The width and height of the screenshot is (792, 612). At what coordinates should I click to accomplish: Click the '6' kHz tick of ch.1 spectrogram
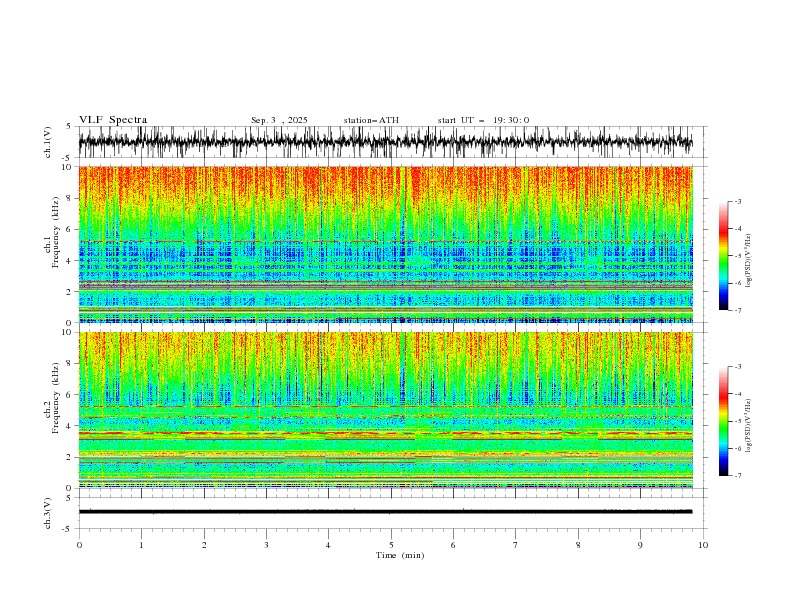pos(70,229)
